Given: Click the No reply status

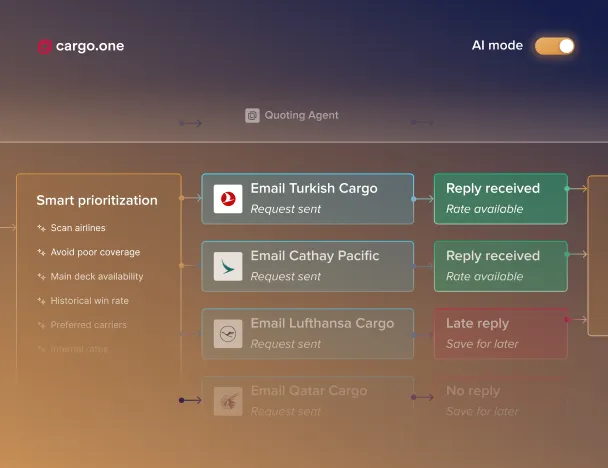Looking at the screenshot, I should click(473, 391).
